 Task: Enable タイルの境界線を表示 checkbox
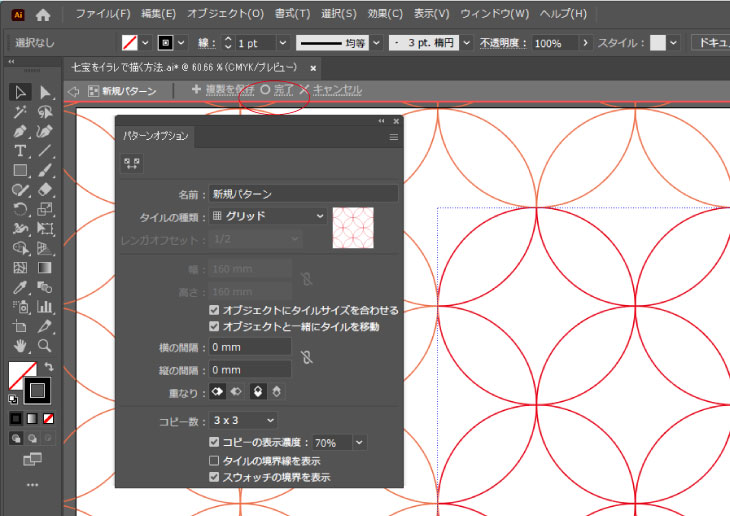click(214, 461)
